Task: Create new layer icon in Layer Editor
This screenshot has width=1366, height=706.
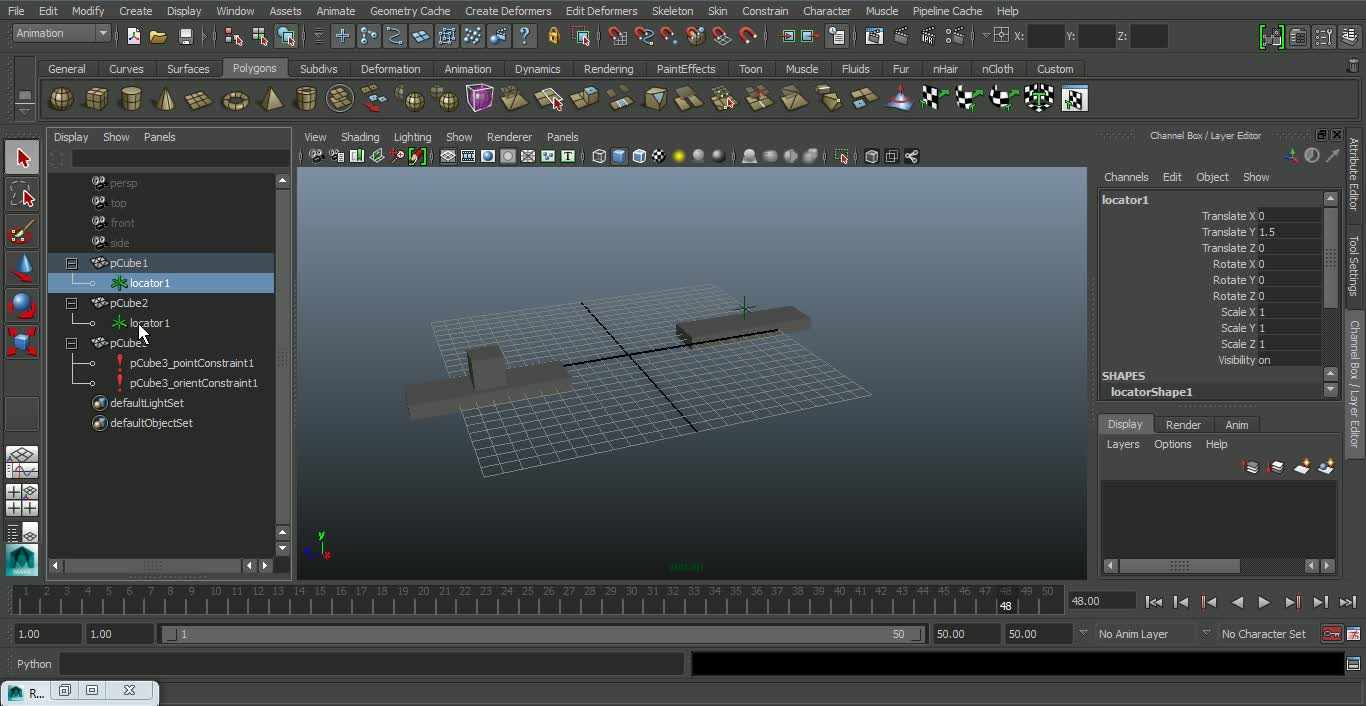Action: tap(1302, 467)
